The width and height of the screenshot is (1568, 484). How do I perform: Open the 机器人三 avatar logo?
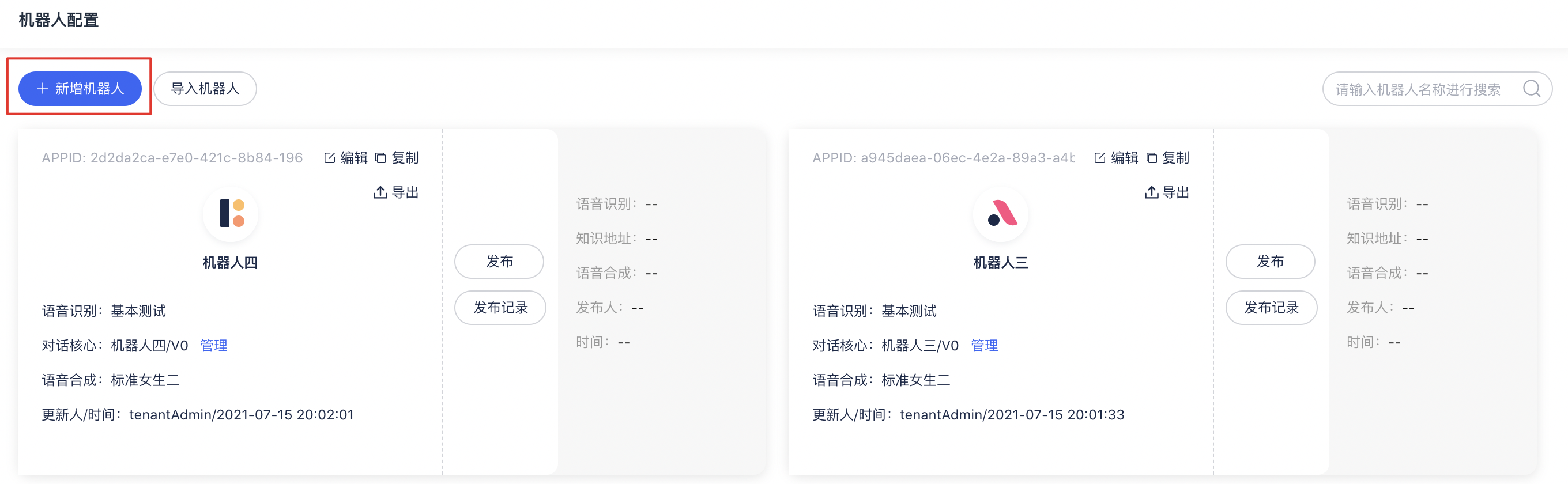(1001, 213)
